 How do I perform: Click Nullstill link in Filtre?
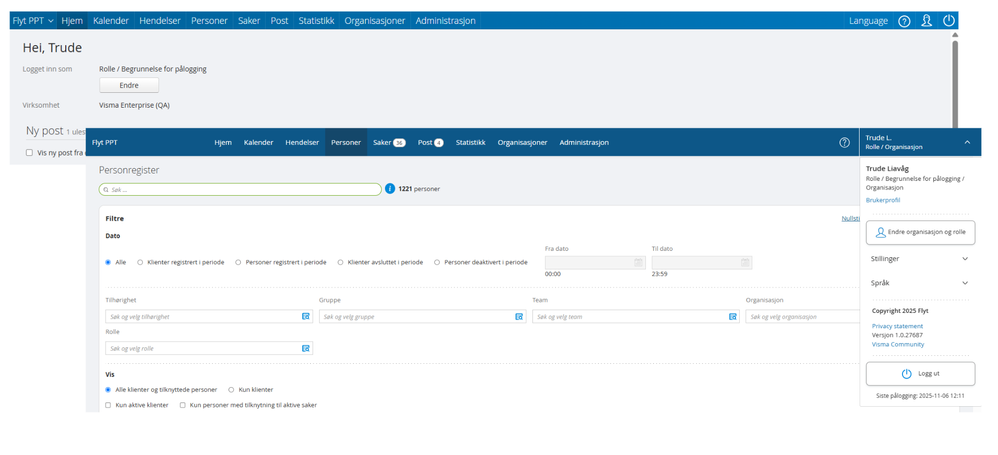[x=852, y=218]
